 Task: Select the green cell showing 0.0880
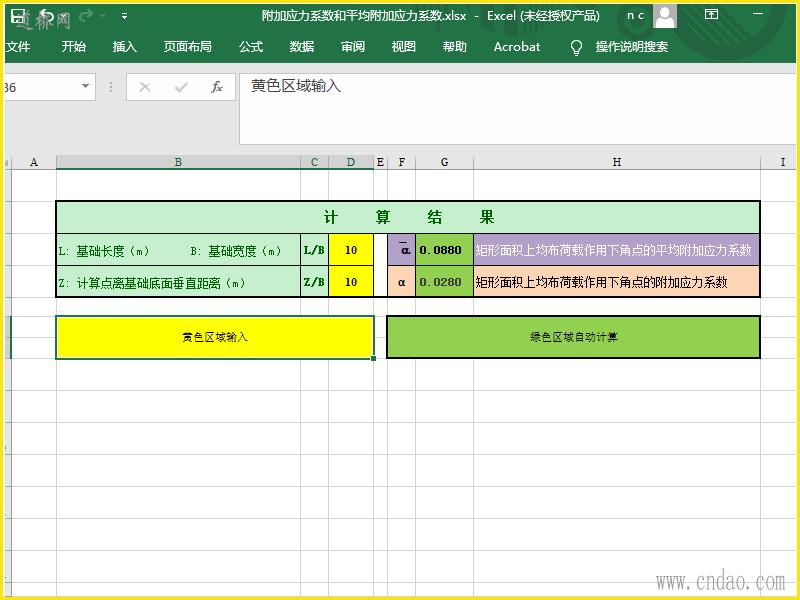pos(444,250)
